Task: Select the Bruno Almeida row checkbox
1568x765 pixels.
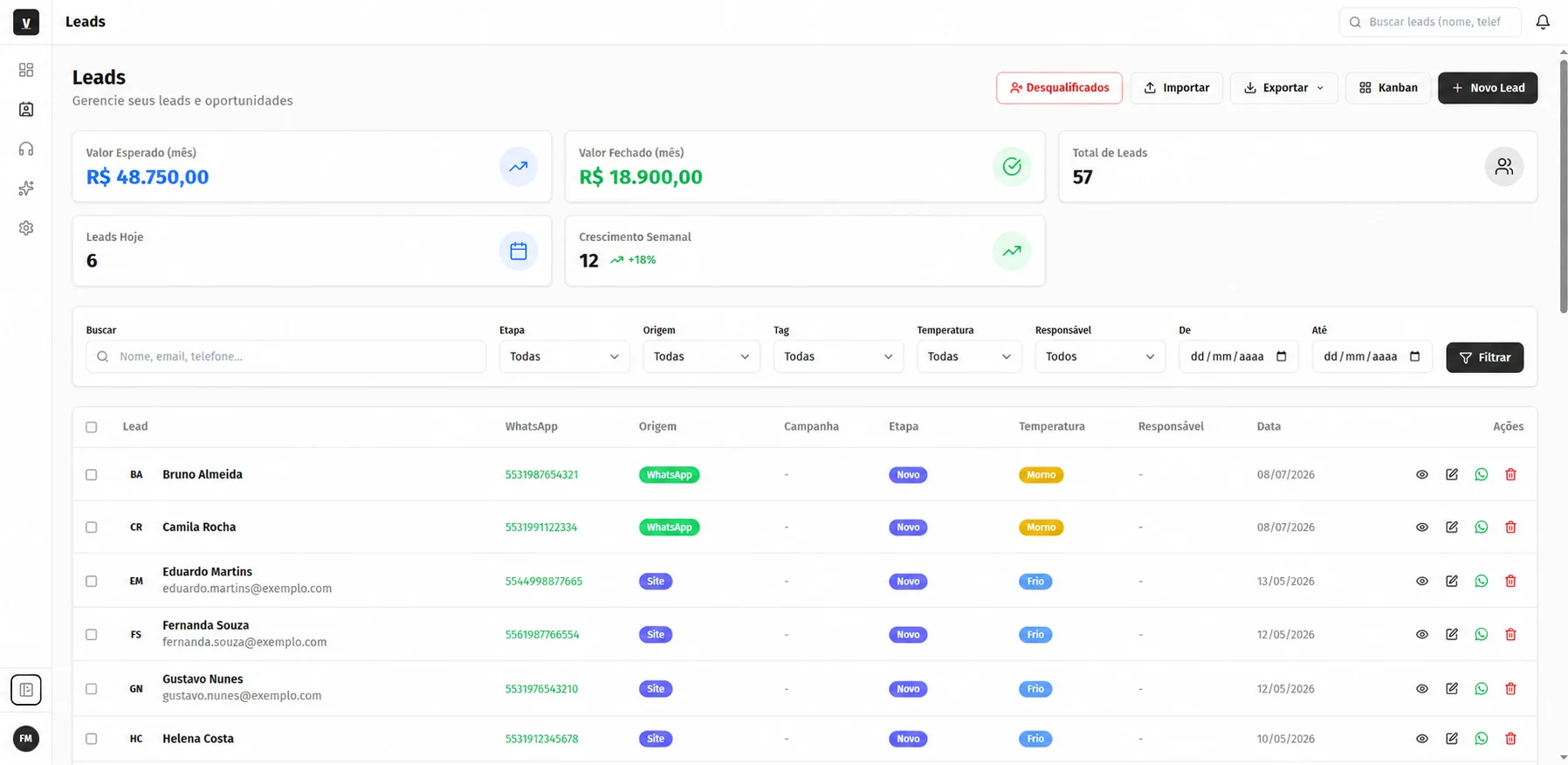Action: pyautogui.click(x=92, y=474)
